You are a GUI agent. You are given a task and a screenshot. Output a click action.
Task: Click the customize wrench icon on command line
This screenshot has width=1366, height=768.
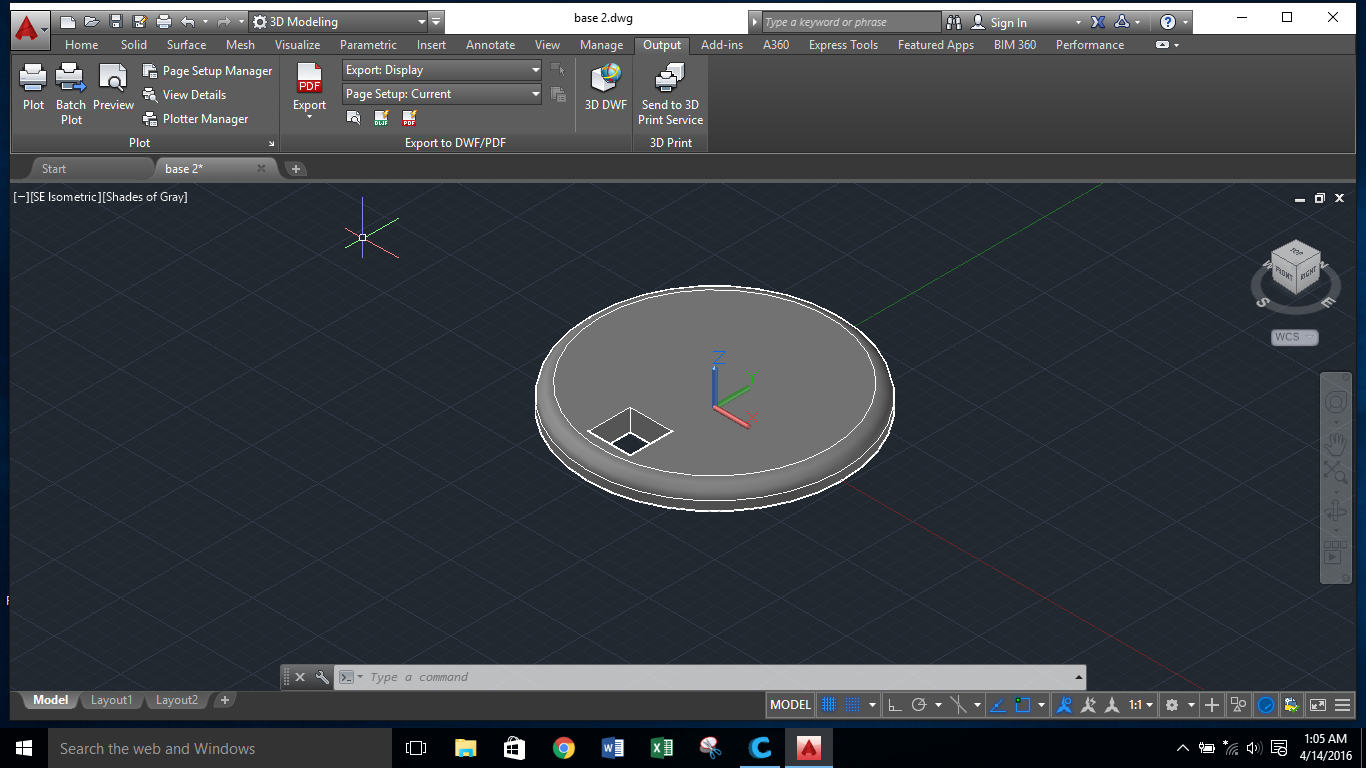coord(322,677)
